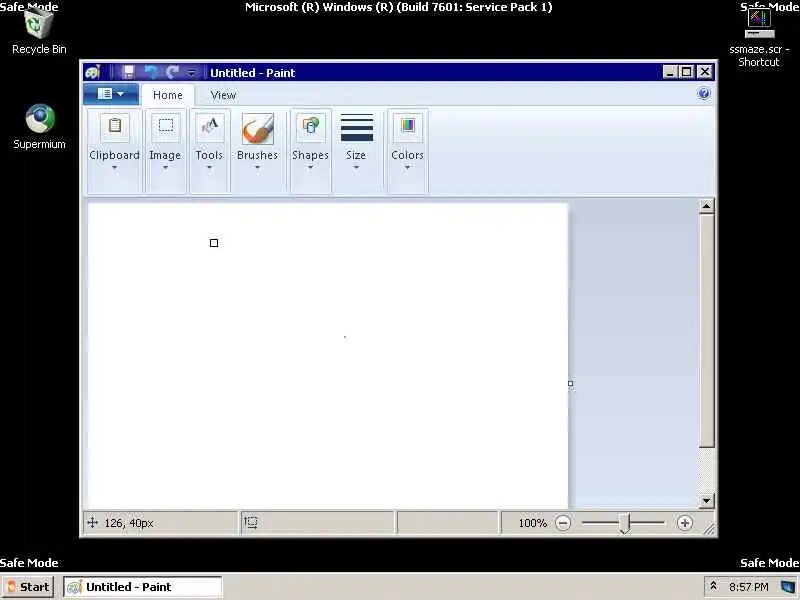Close the Paint window
Viewport: 800px width, 600px height.
click(705, 72)
